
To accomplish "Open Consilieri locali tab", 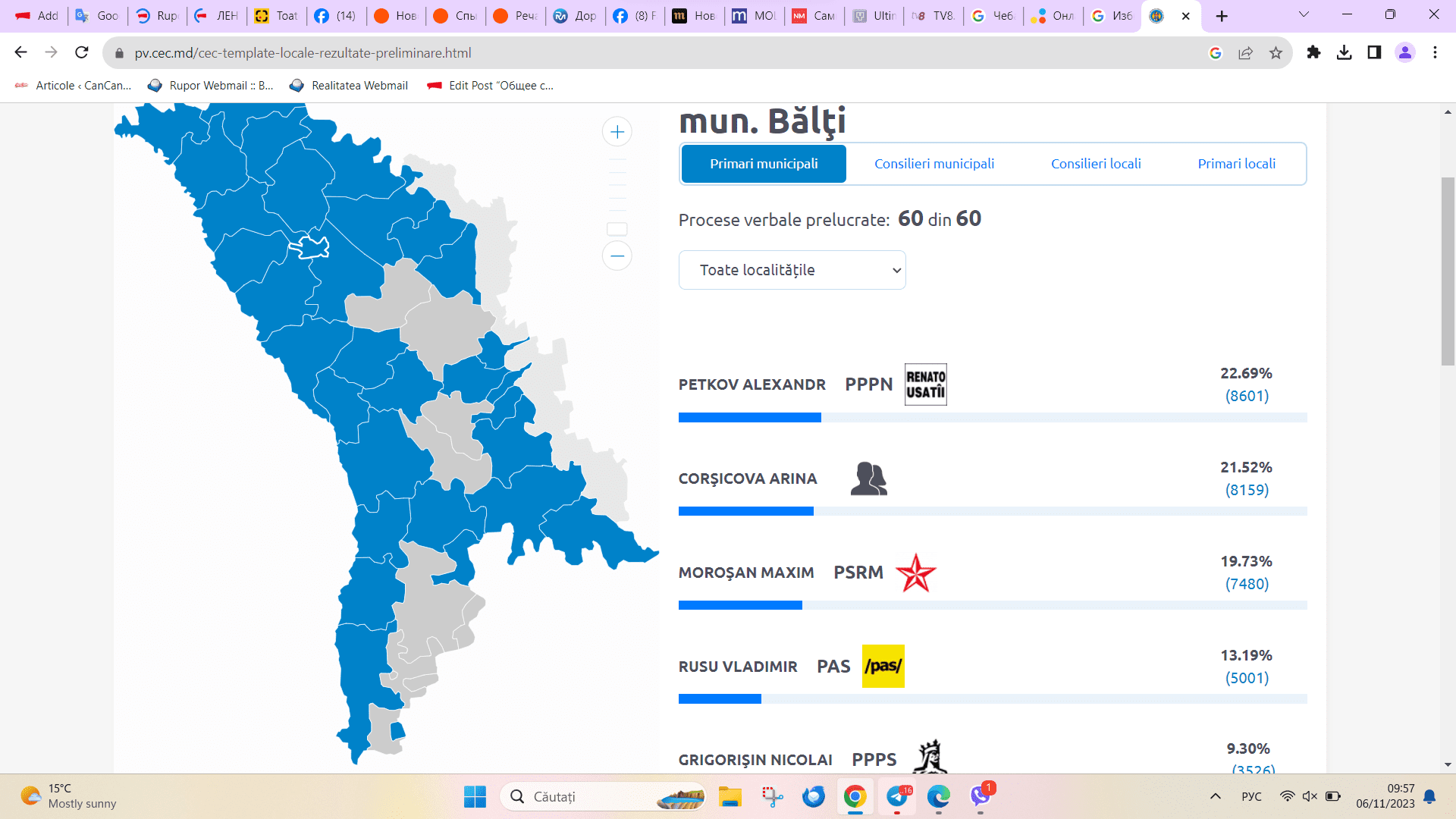I will [x=1095, y=164].
